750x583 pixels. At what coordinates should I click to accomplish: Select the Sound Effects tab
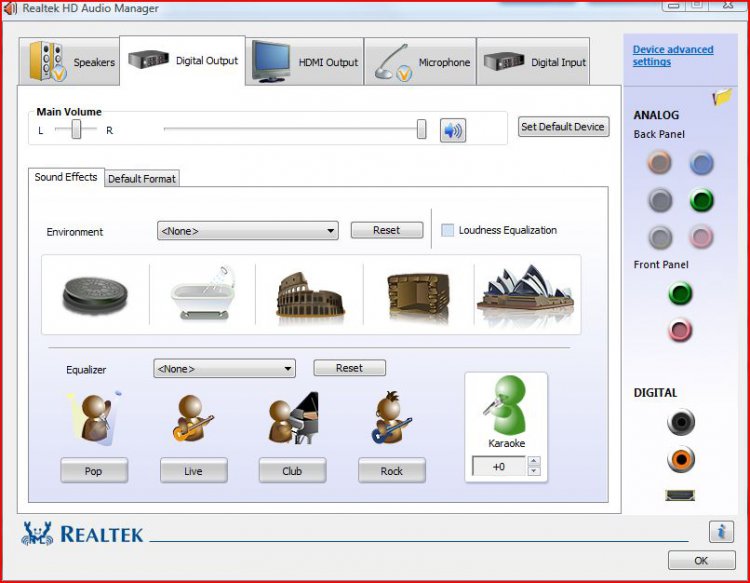66,177
